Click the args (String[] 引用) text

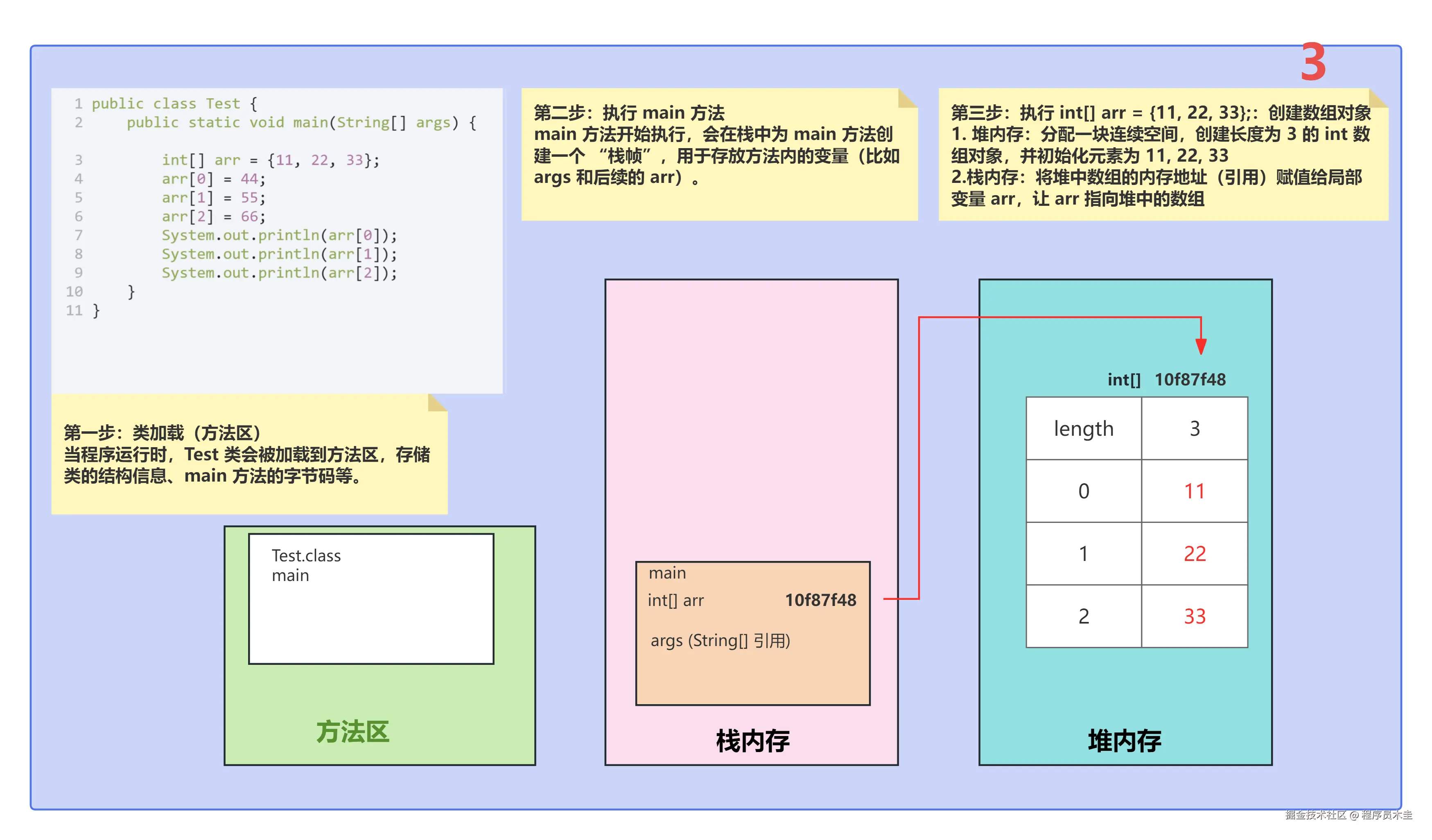coord(720,641)
